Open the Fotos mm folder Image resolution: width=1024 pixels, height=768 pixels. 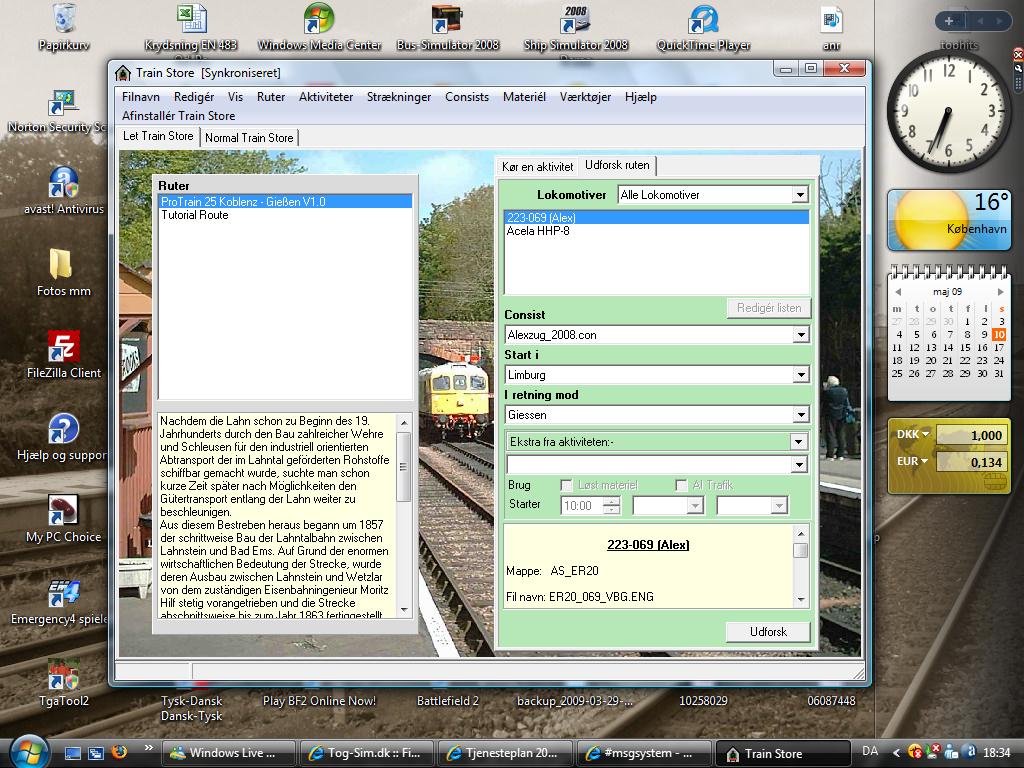[x=64, y=273]
